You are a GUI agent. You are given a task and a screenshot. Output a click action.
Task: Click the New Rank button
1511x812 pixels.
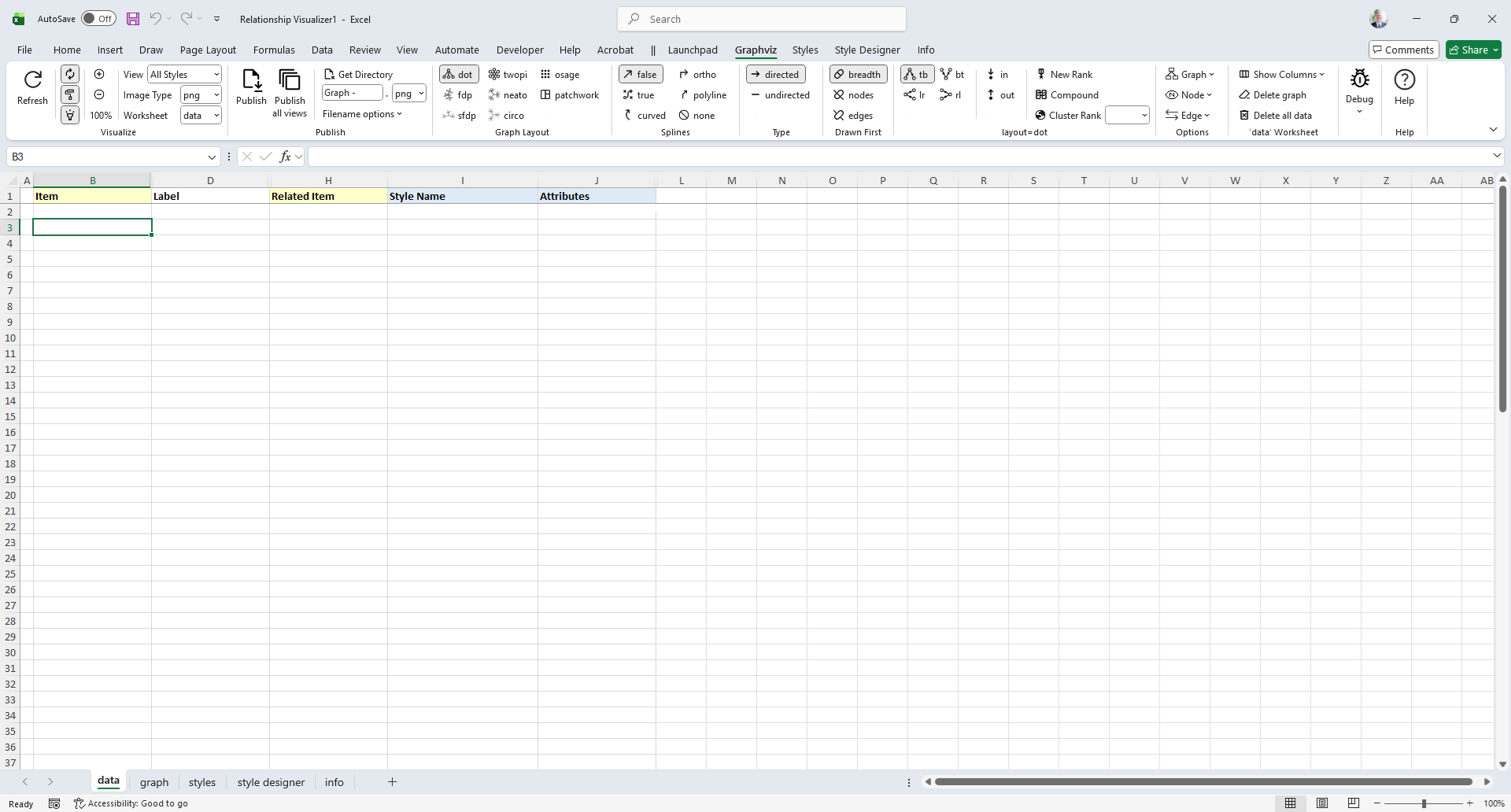tap(1064, 75)
